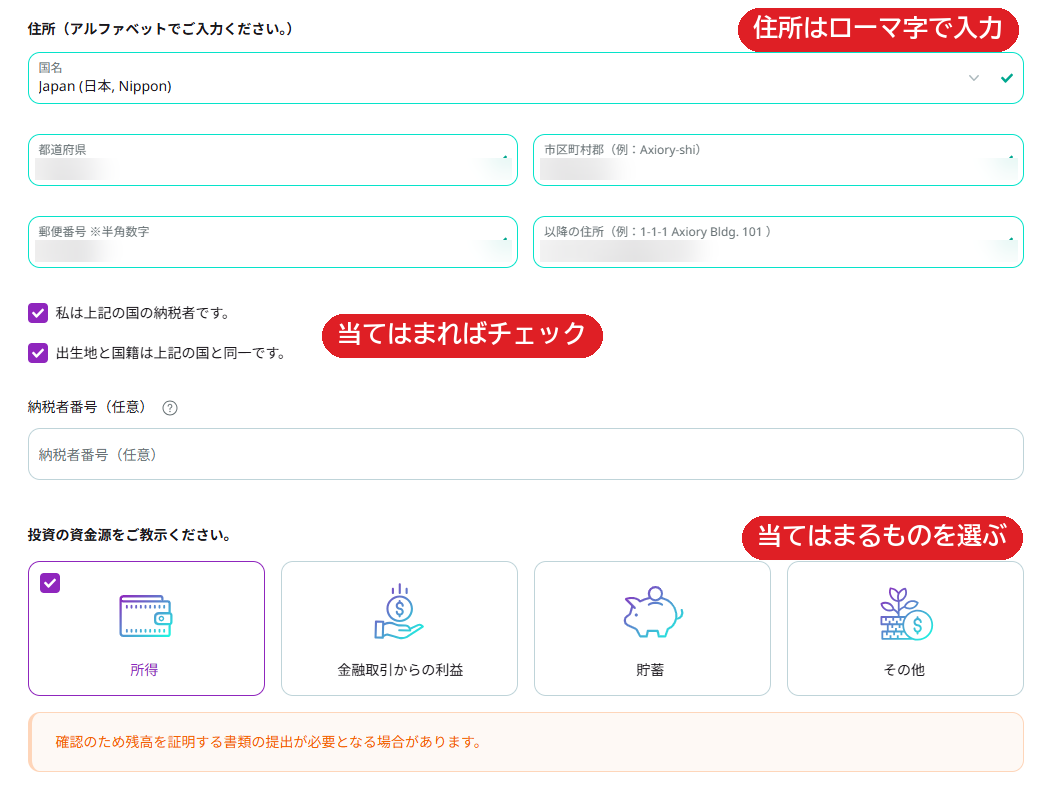Click the 住所（アルファベットでご入力ください。） heading
Image resolution: width=1041 pixels, height=790 pixels.
click(x=161, y=29)
